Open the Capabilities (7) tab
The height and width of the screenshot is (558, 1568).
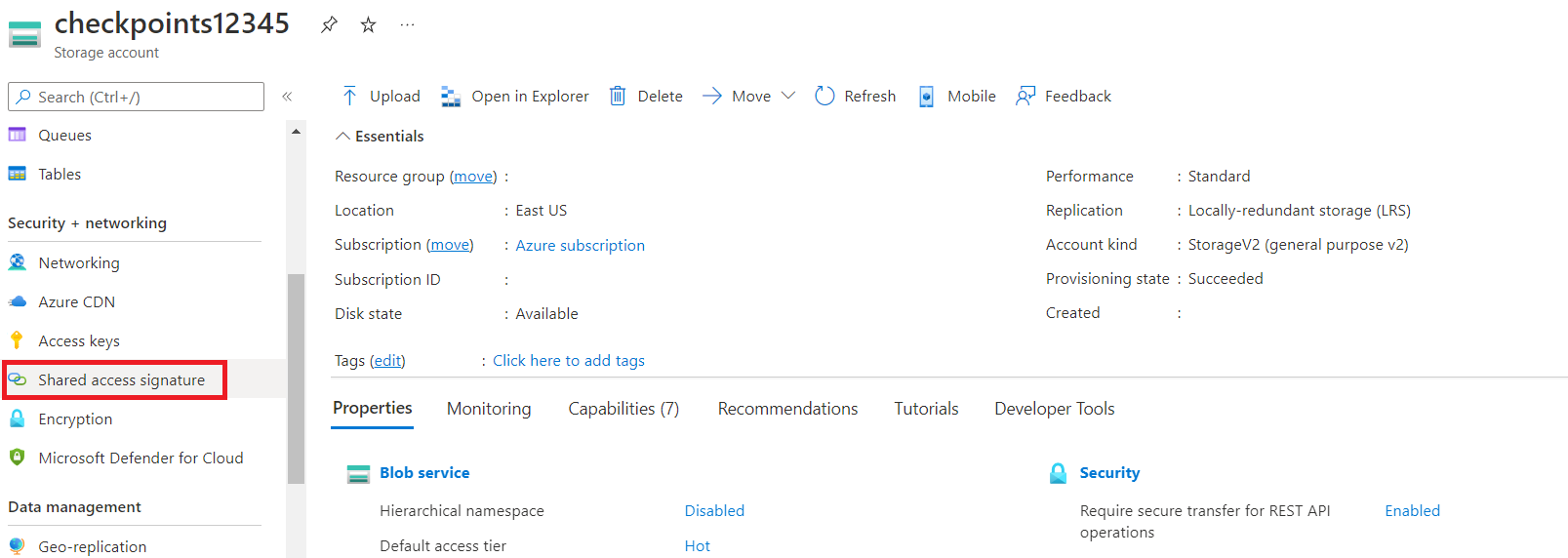pyautogui.click(x=623, y=409)
